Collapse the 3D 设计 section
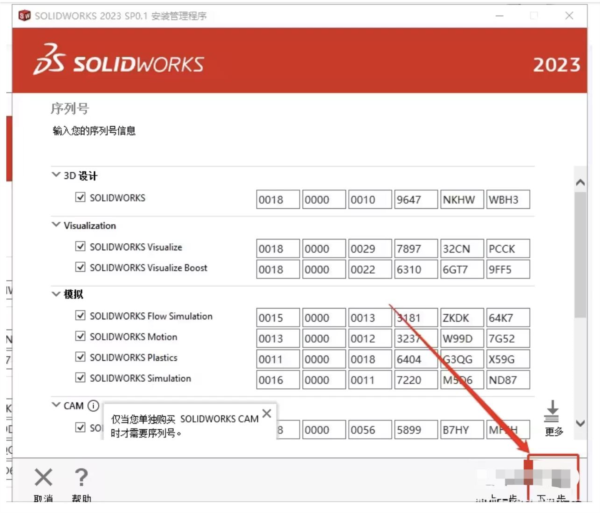Viewport: 600px width, 513px height. coord(56,175)
